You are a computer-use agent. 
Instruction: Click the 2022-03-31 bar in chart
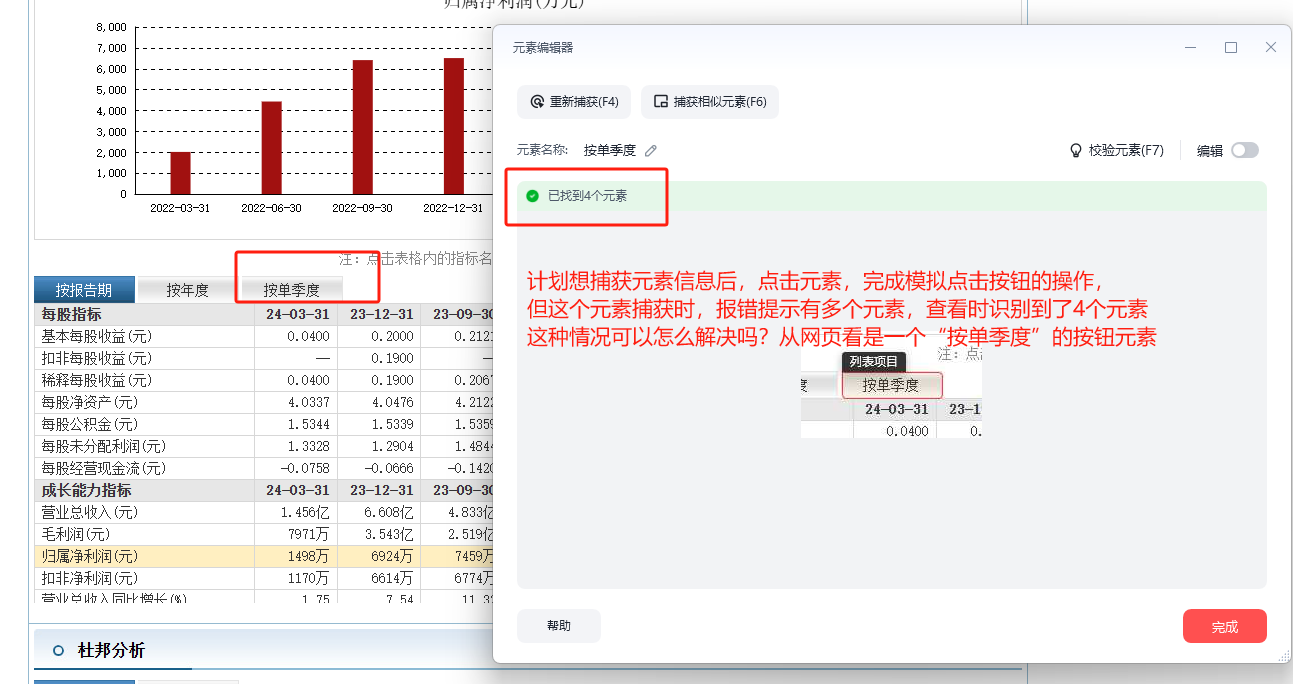click(x=180, y=173)
